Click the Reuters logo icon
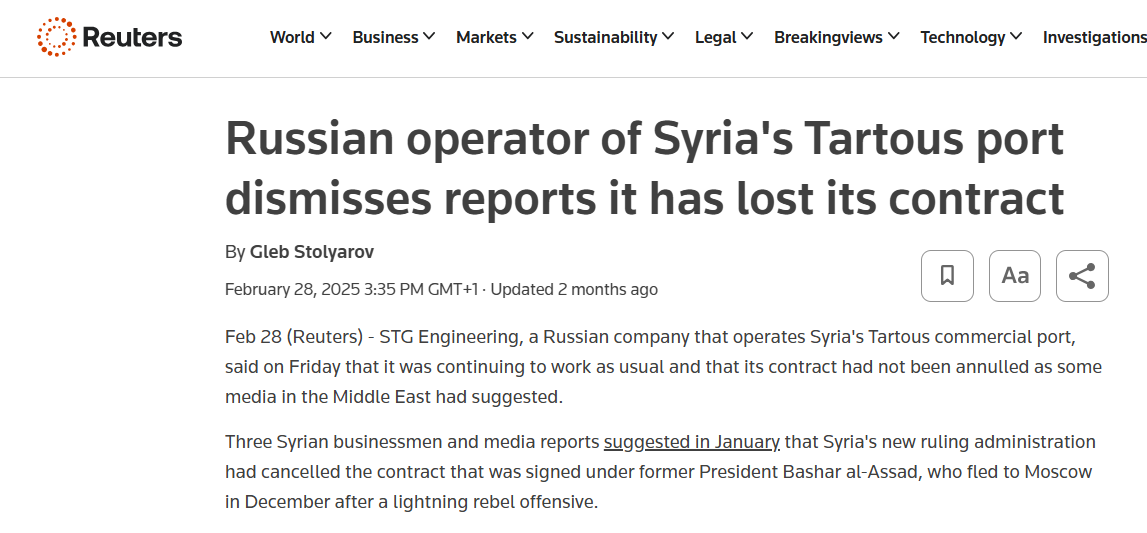Image resolution: width=1147 pixels, height=533 pixels. (x=56, y=38)
